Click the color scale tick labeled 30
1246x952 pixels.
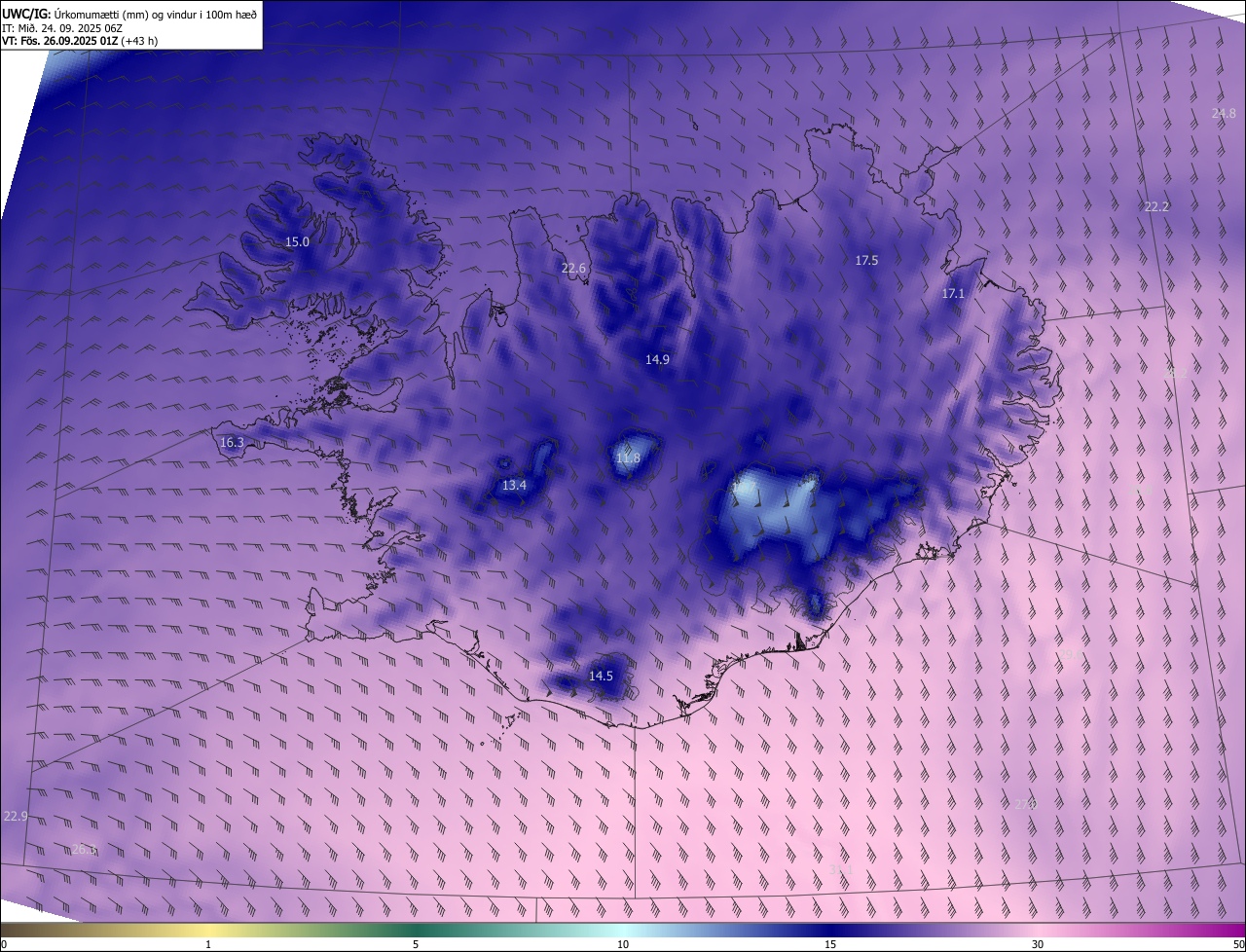click(1038, 944)
